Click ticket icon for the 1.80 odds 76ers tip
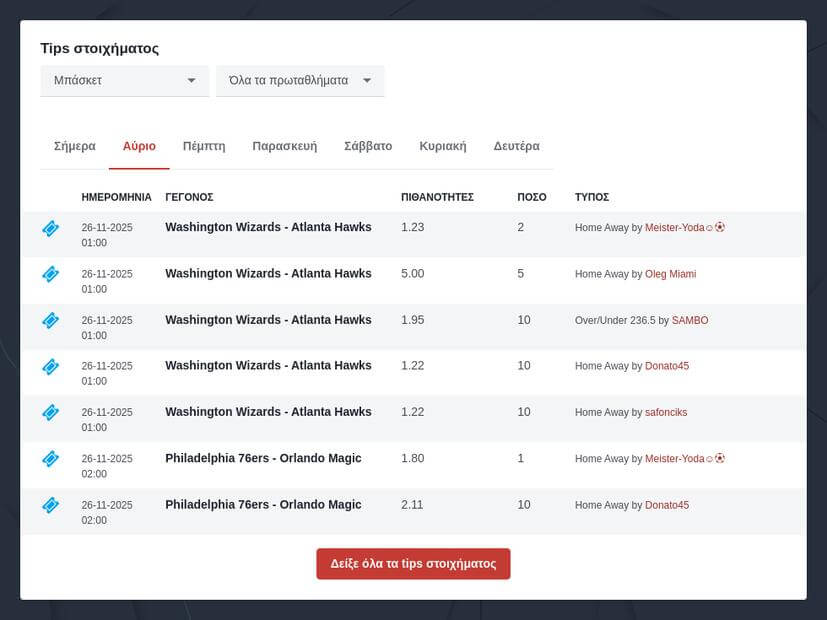Viewport: 827px width, 620px height. point(50,458)
